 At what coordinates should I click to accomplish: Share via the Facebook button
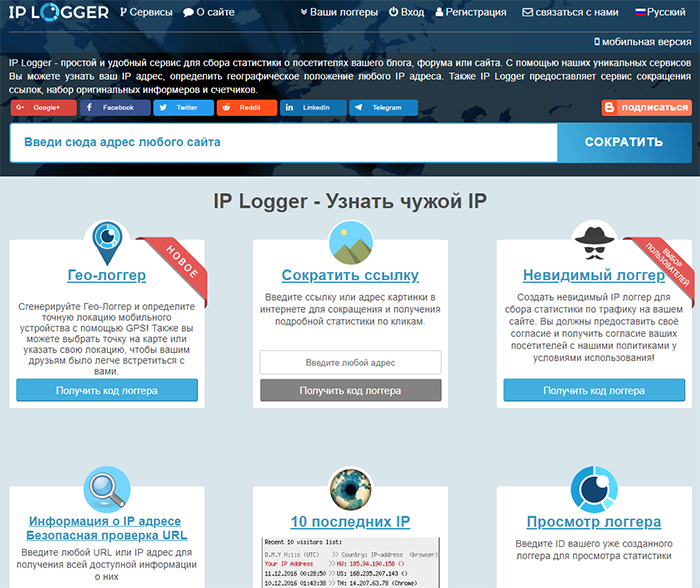pyautogui.click(x=115, y=108)
